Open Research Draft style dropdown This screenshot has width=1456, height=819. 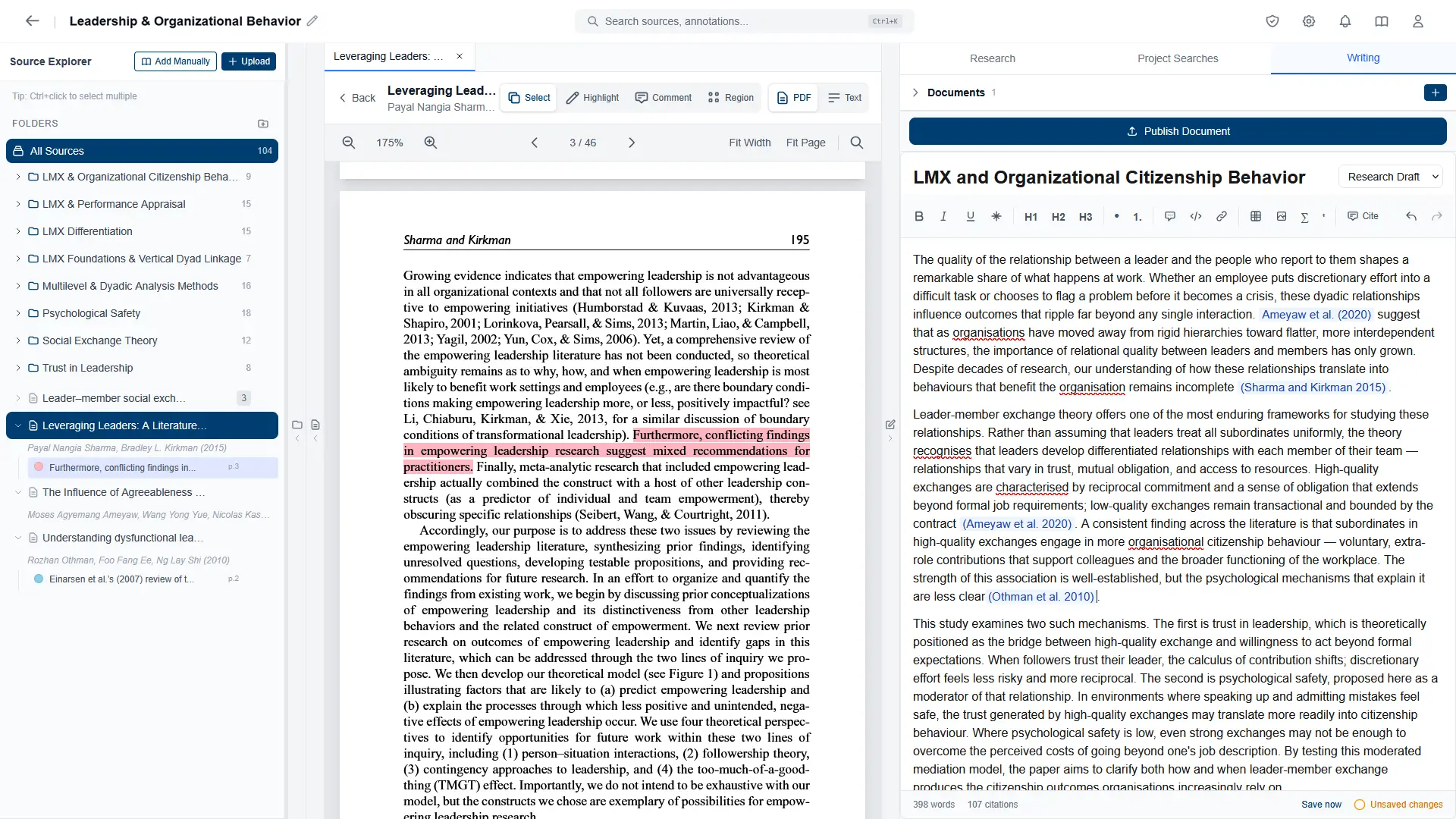1391,177
